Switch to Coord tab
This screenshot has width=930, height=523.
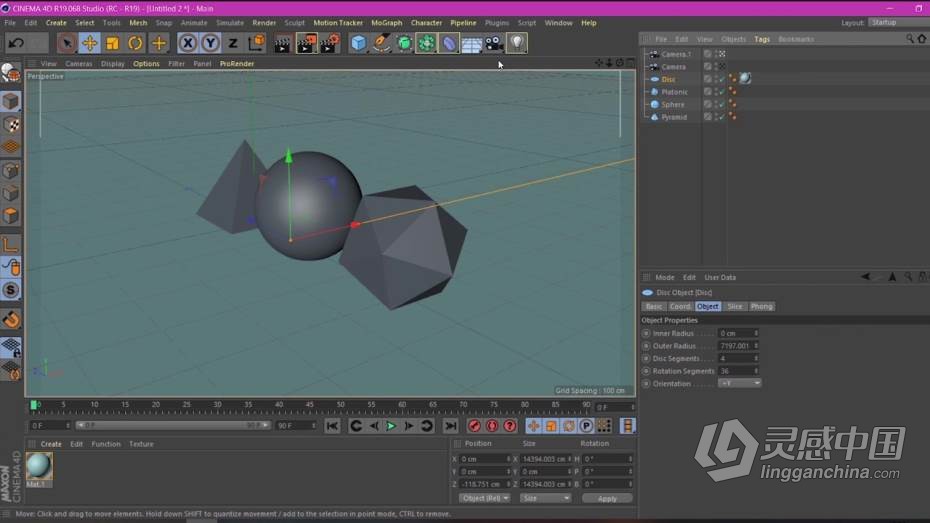pos(680,307)
